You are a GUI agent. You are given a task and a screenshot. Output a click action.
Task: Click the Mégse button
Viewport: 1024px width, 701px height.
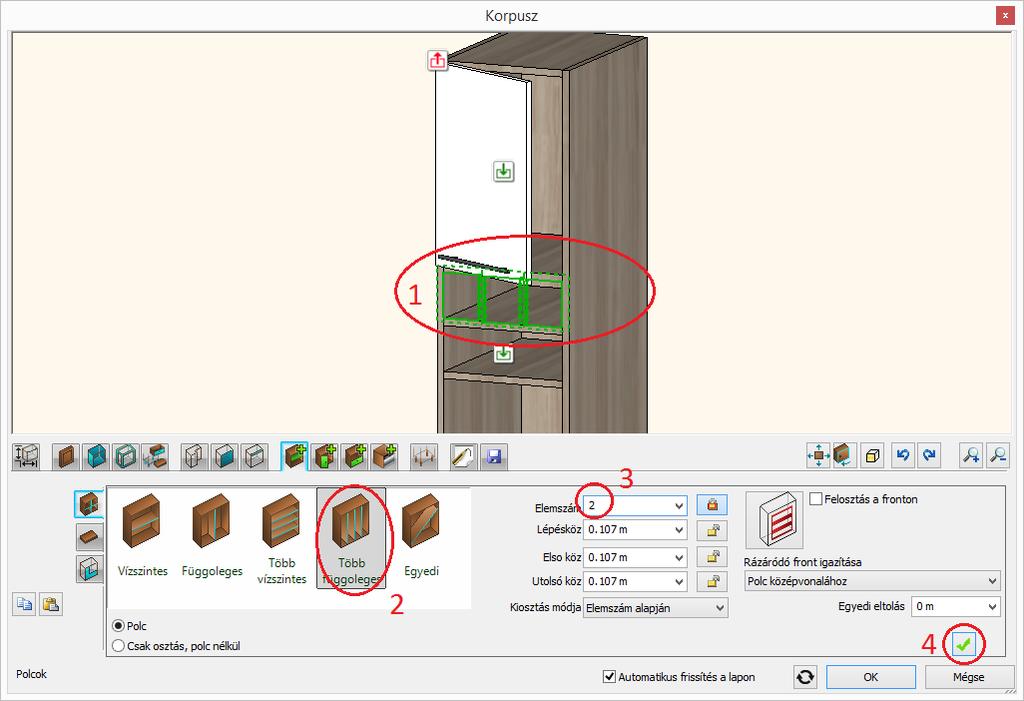[x=968, y=677]
